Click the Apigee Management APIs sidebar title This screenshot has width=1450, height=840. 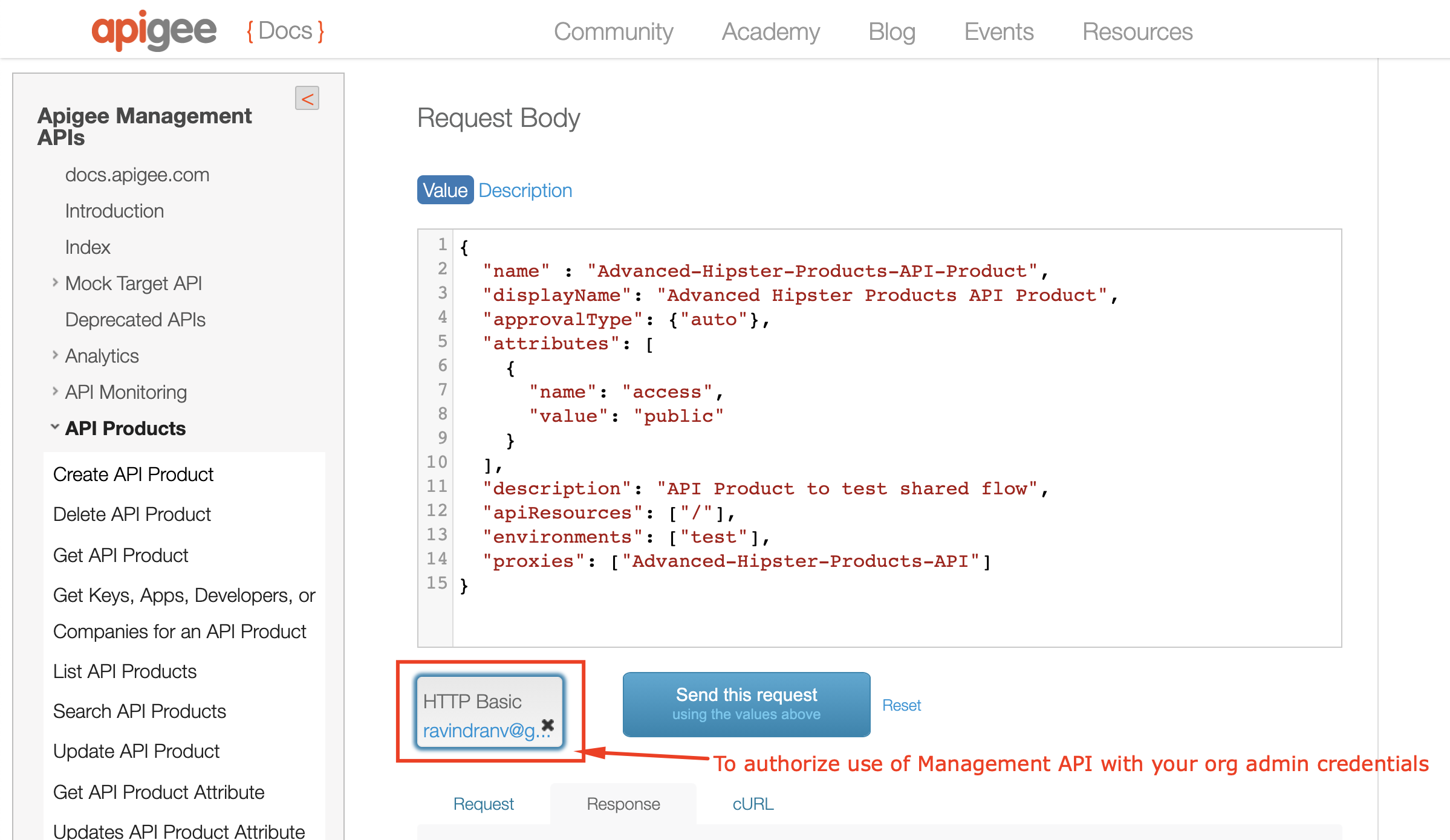point(145,126)
